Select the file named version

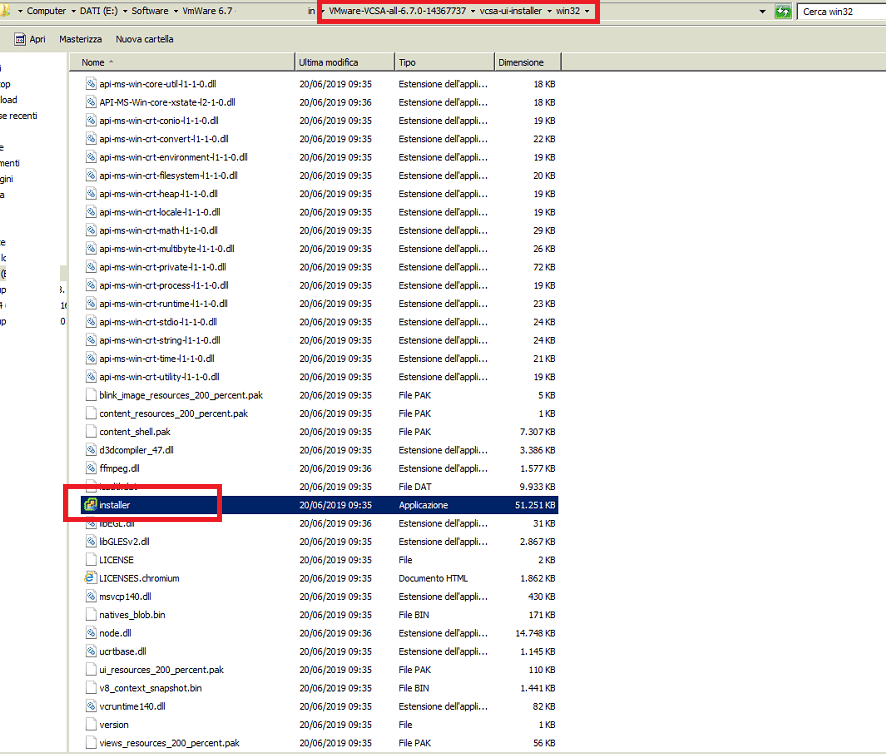pos(114,725)
